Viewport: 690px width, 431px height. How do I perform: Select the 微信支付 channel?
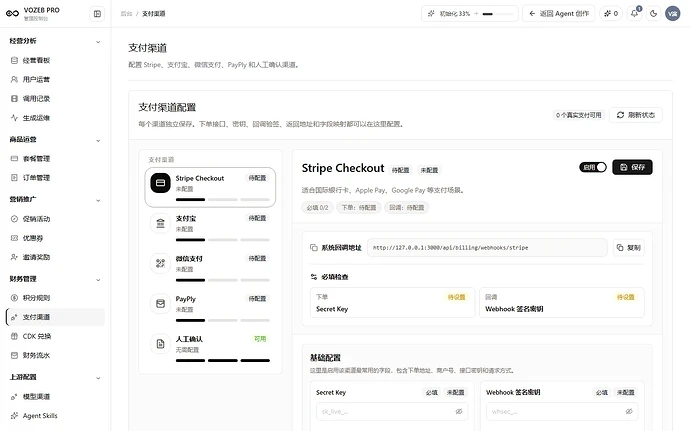210,267
